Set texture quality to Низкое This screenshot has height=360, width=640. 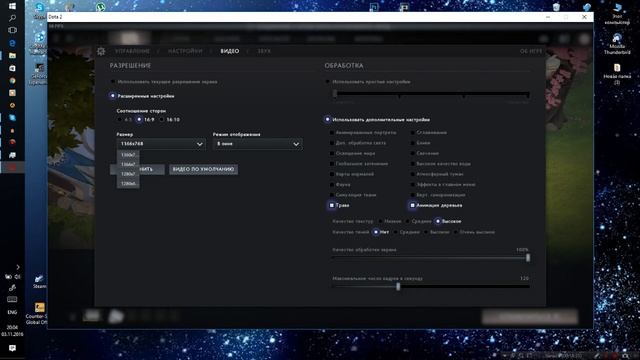coord(380,221)
